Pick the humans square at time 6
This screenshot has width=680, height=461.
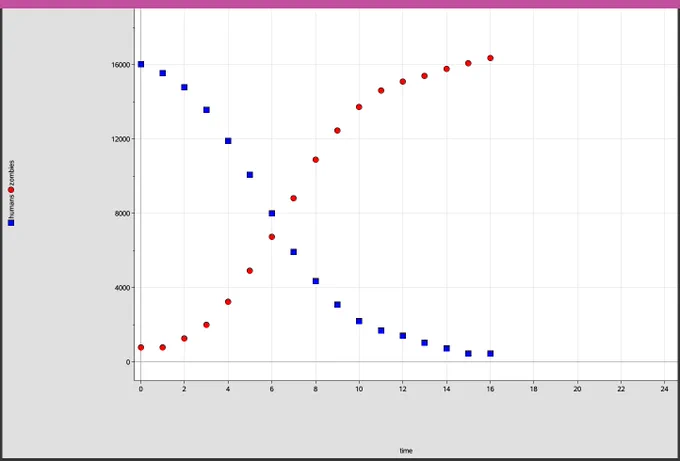pyautogui.click(x=272, y=213)
